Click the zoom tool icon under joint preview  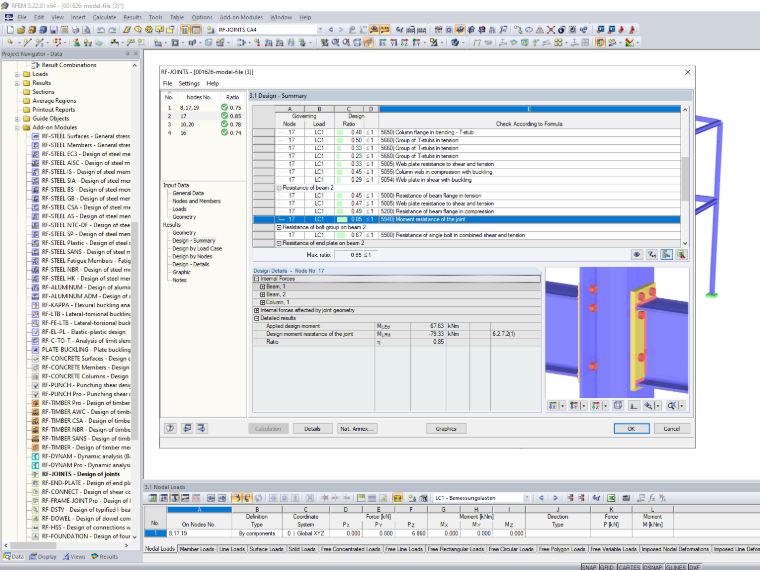[x=649, y=406]
